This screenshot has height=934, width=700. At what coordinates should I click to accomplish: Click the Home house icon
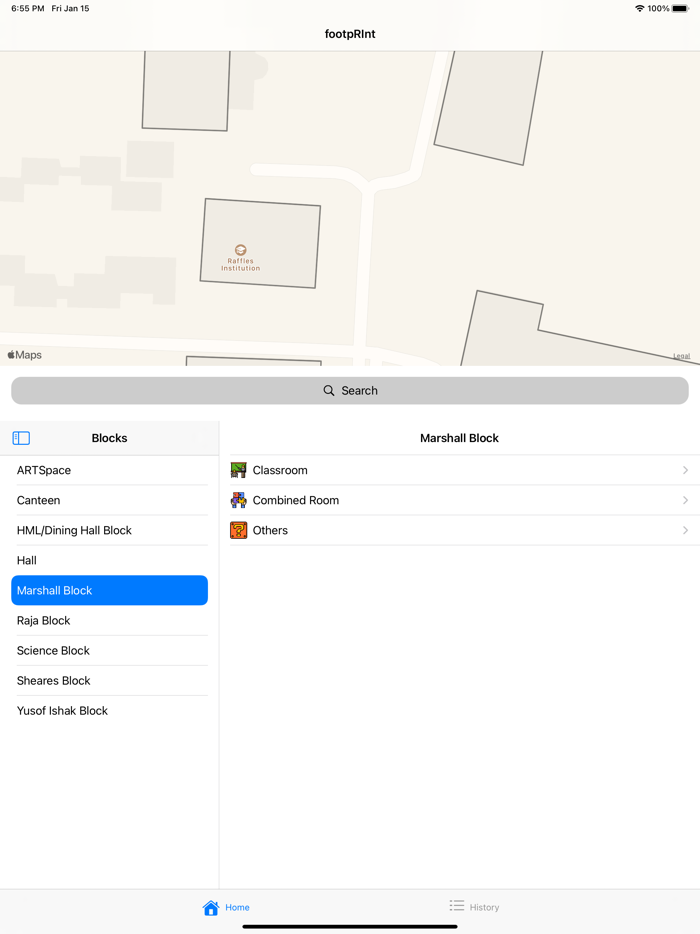211,907
